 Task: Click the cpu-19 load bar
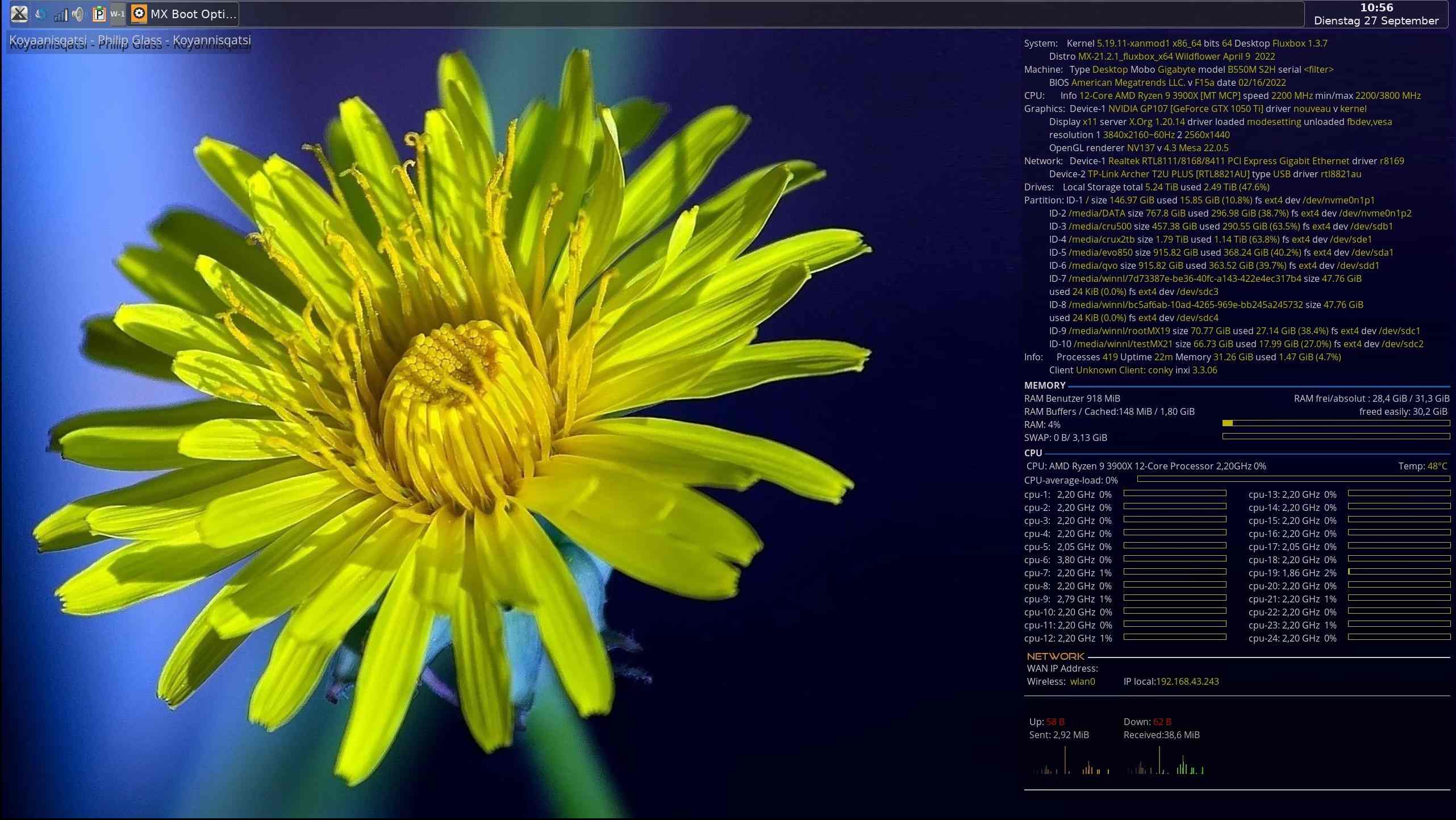point(1399,572)
